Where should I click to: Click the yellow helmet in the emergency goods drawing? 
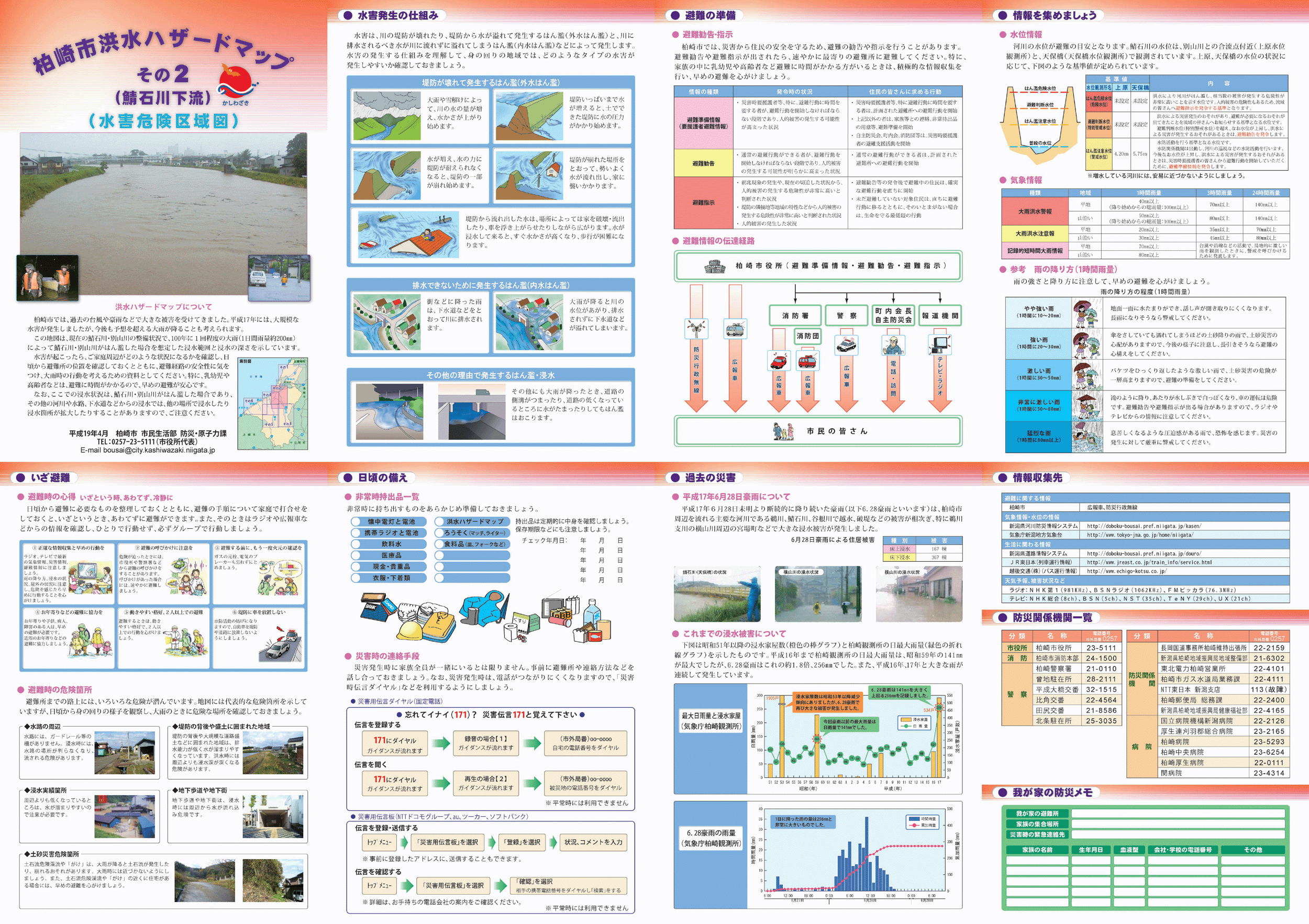click(x=411, y=630)
